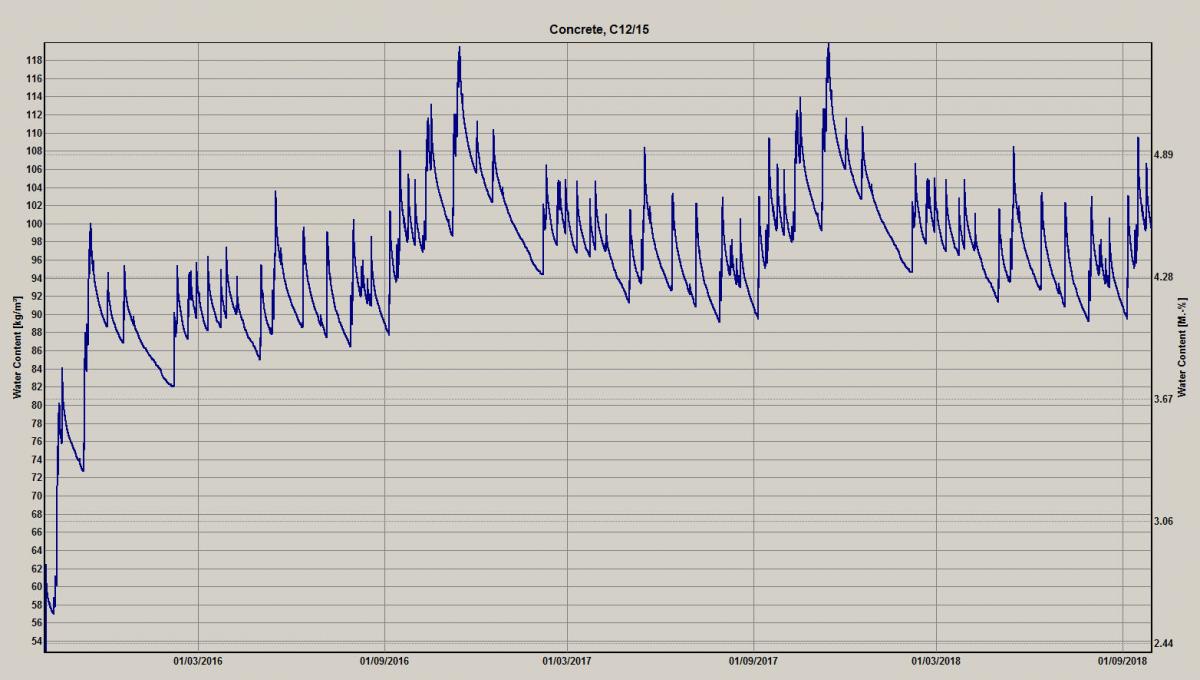This screenshot has width=1200, height=680.
Task: Pick the left axis value 82
Action: pyautogui.click(x=36, y=387)
